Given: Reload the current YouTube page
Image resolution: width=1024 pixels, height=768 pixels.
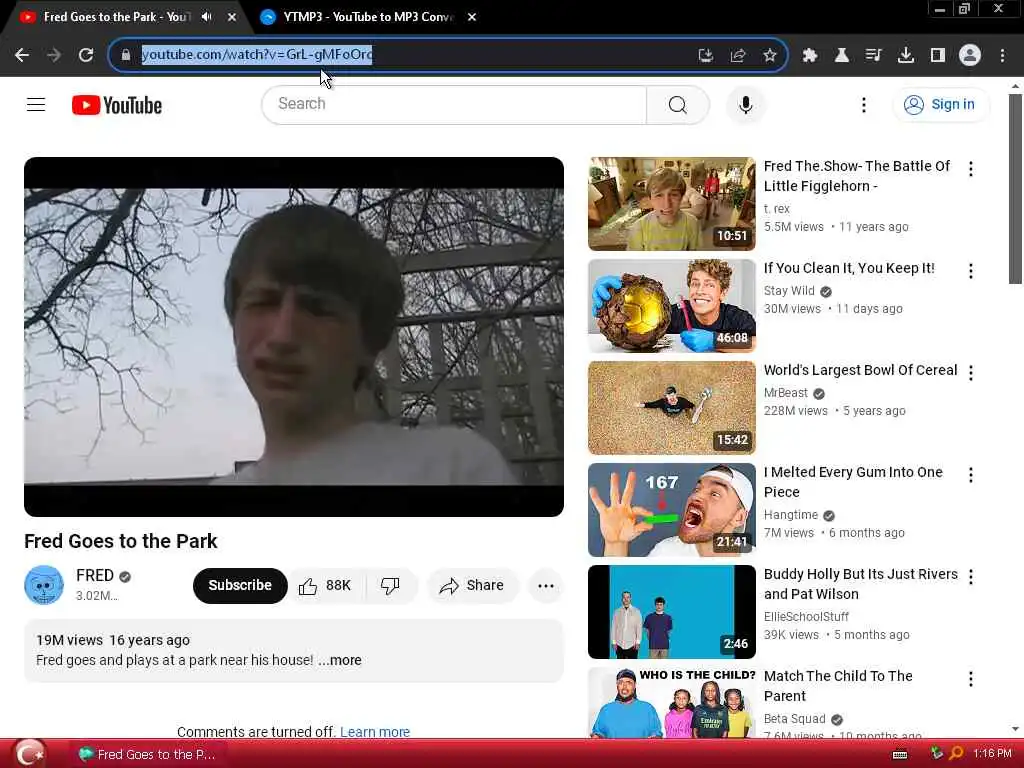Looking at the screenshot, I should tap(86, 56).
